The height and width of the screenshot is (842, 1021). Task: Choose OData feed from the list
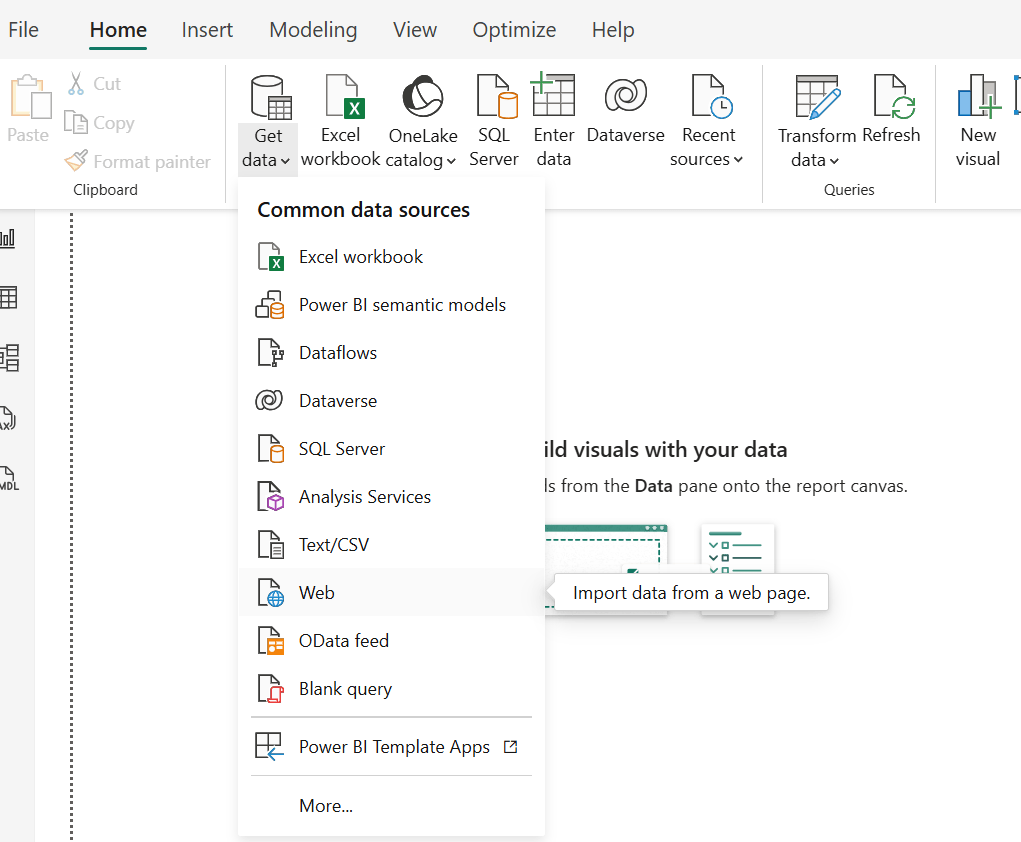[x=391, y=641]
